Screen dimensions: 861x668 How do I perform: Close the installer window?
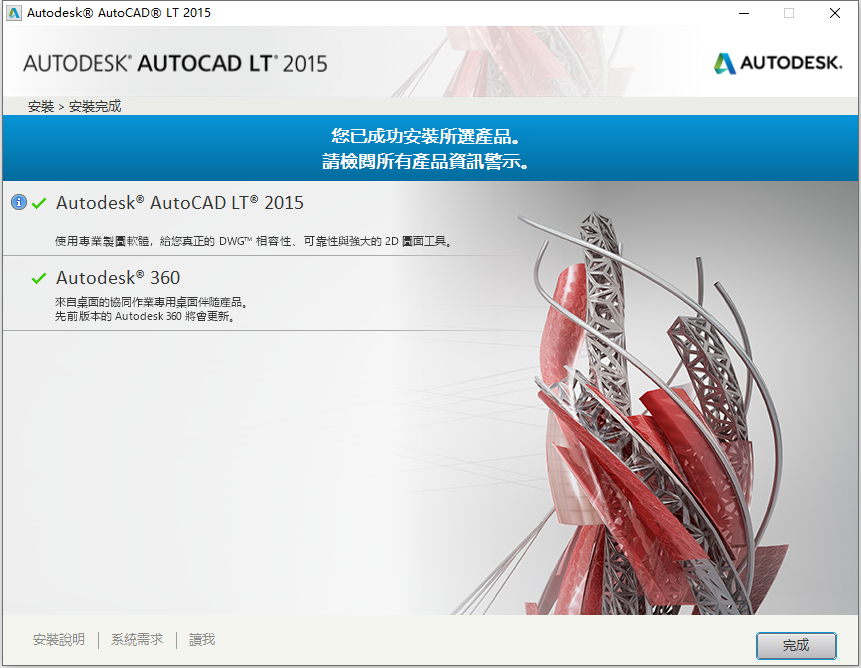[835, 13]
